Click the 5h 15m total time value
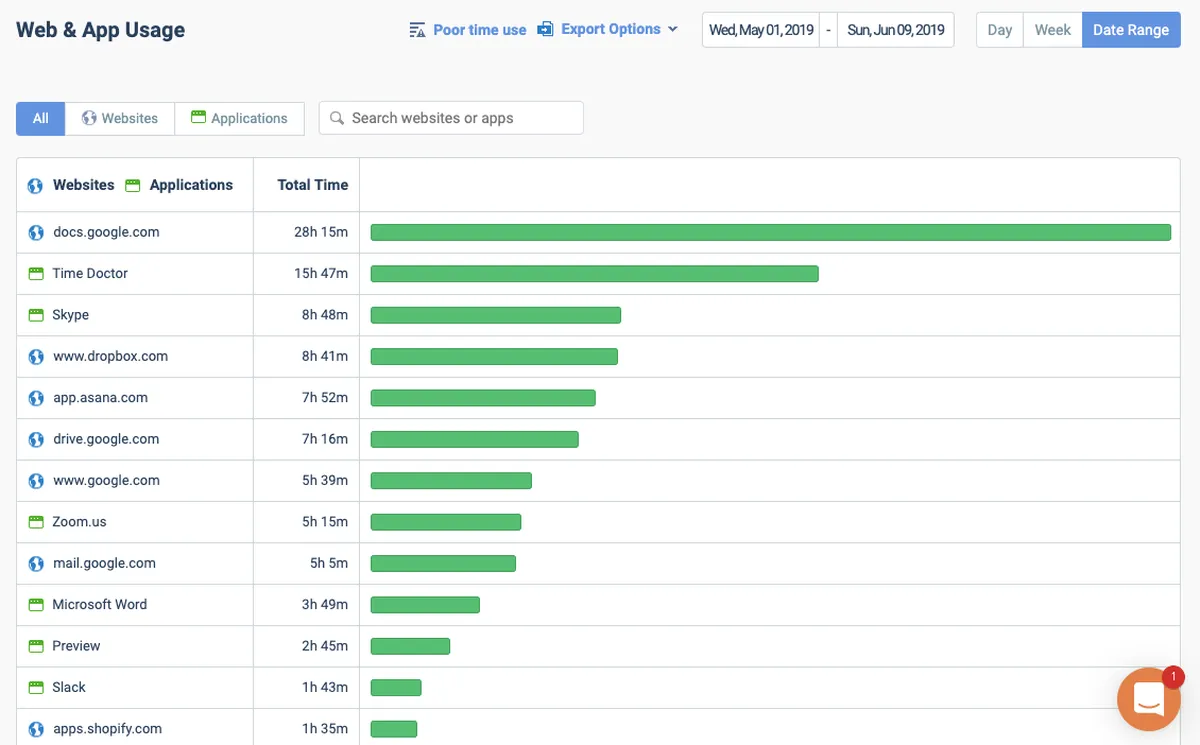Image resolution: width=1200 pixels, height=745 pixels. click(x=325, y=522)
